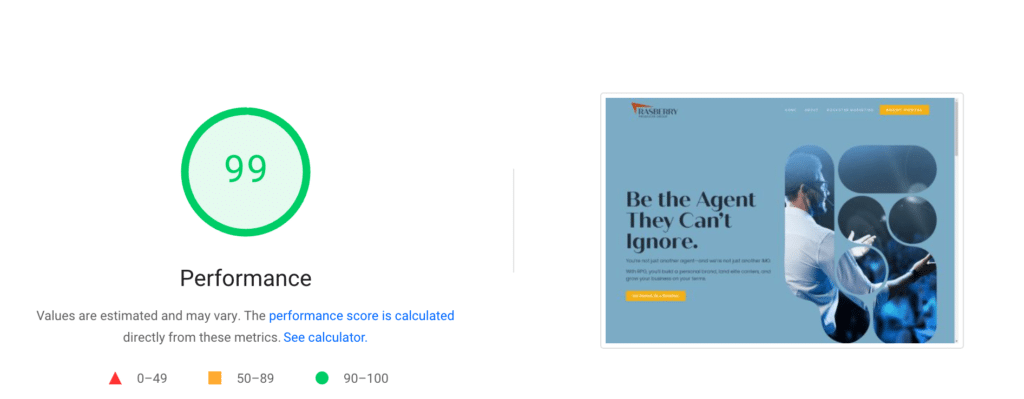Image resolution: width=1024 pixels, height=399 pixels.
Task: Click the green circle 90–100 legend icon
Action: [322, 377]
